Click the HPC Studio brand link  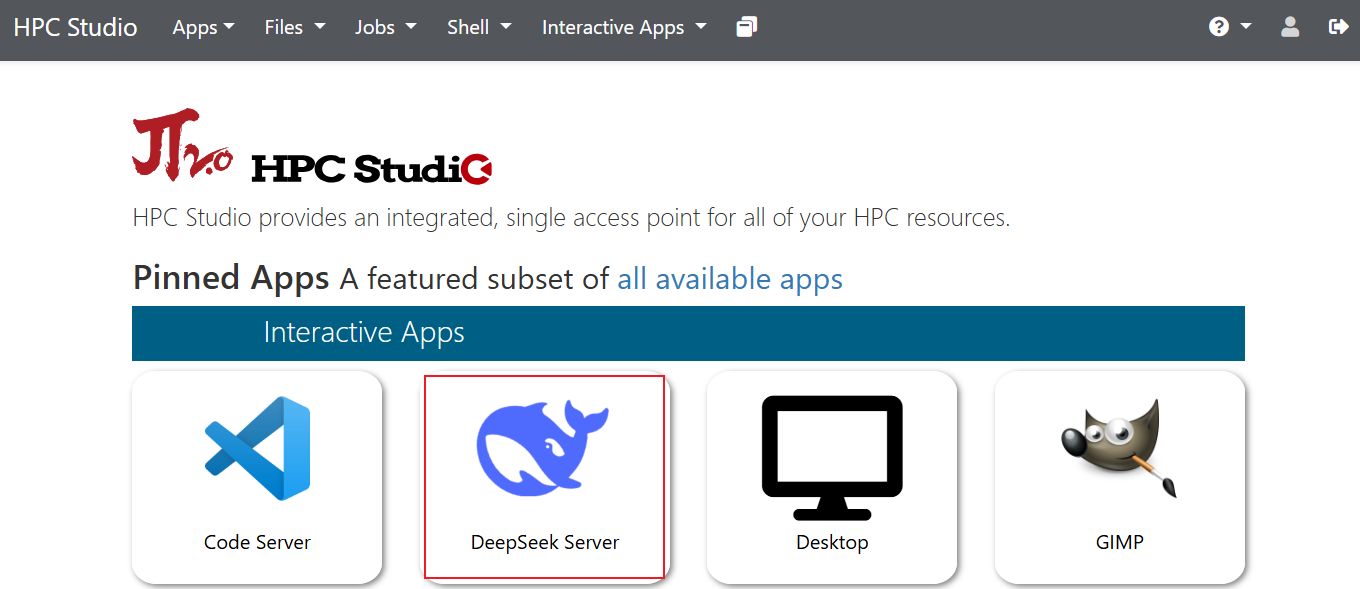(x=75, y=27)
